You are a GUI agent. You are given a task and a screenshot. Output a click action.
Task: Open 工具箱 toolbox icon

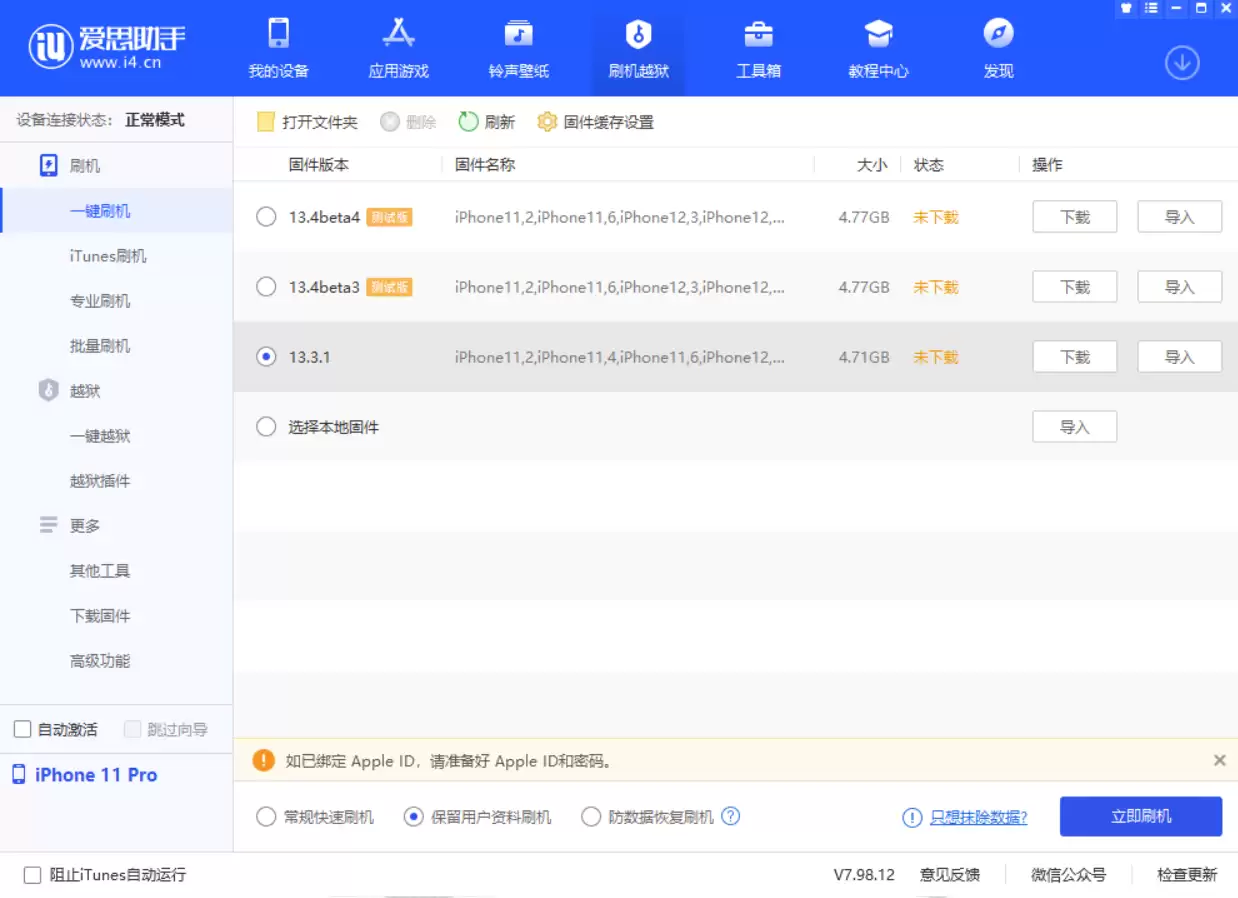(758, 34)
